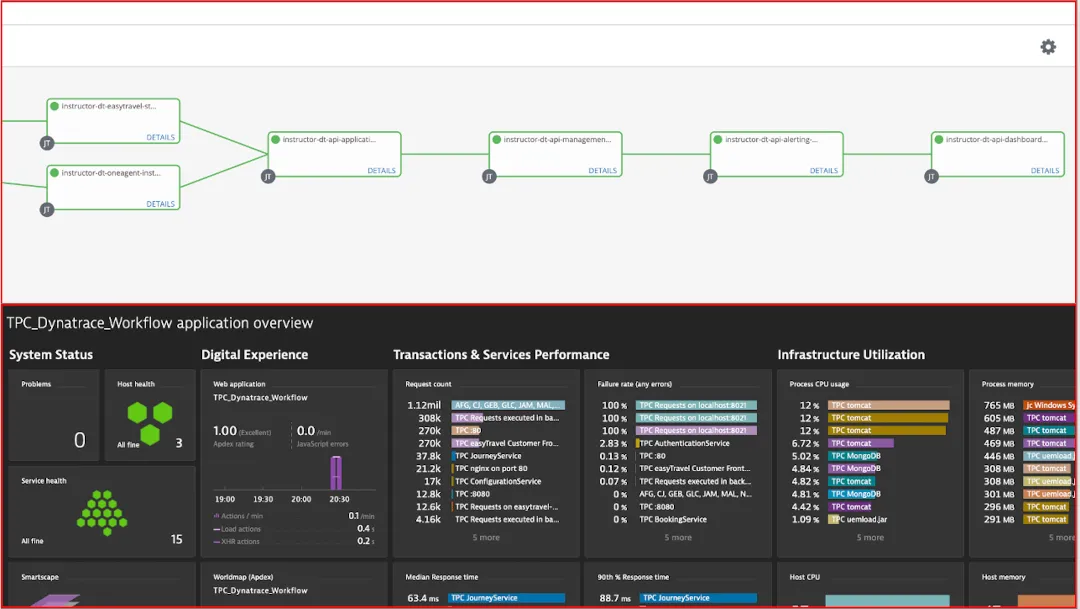Click the JT badge on instructor-dt-api-alerting node
Screen dimensions: 1080x609
point(710,176)
